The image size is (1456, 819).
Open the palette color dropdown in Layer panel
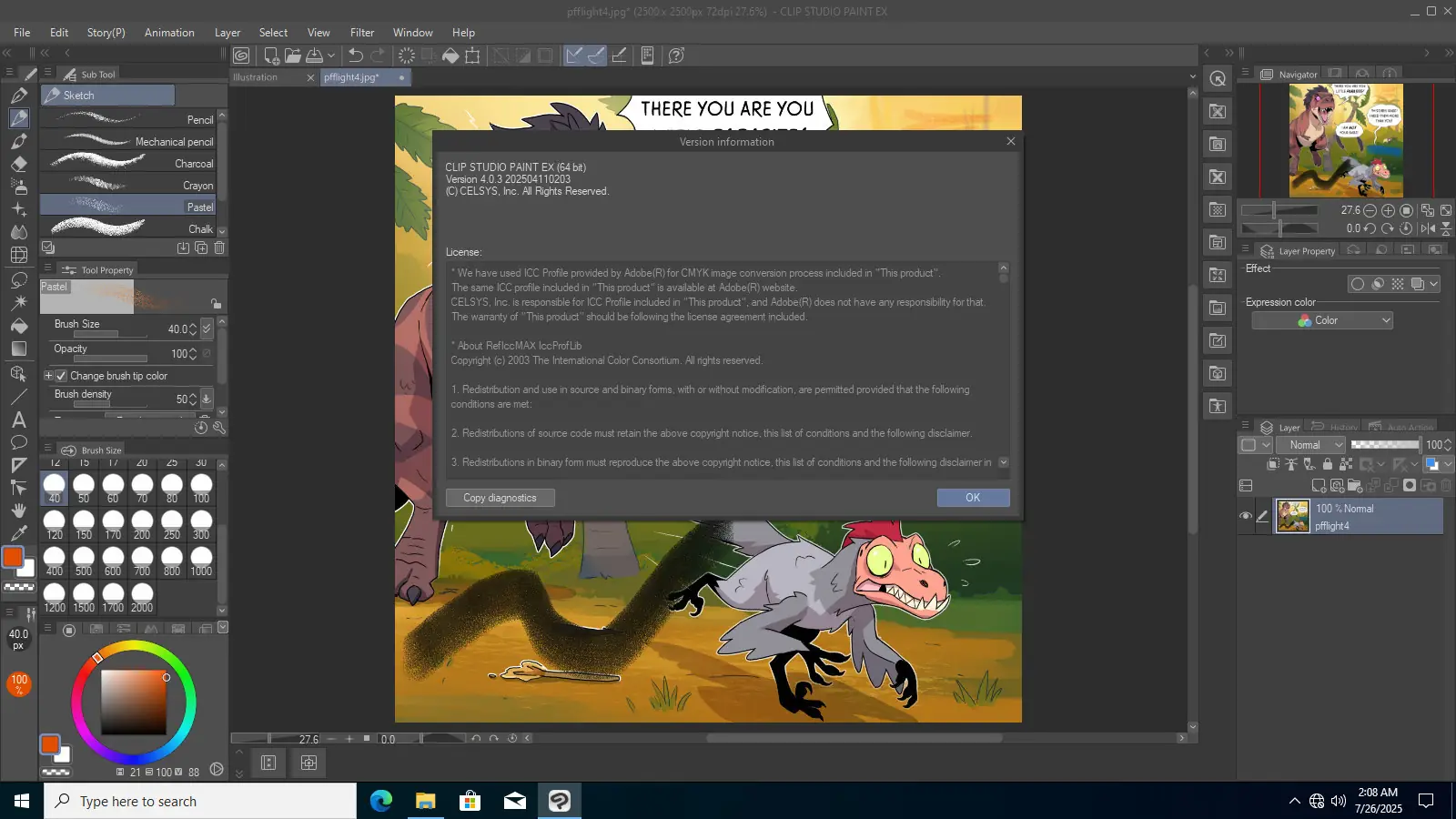(x=1255, y=445)
